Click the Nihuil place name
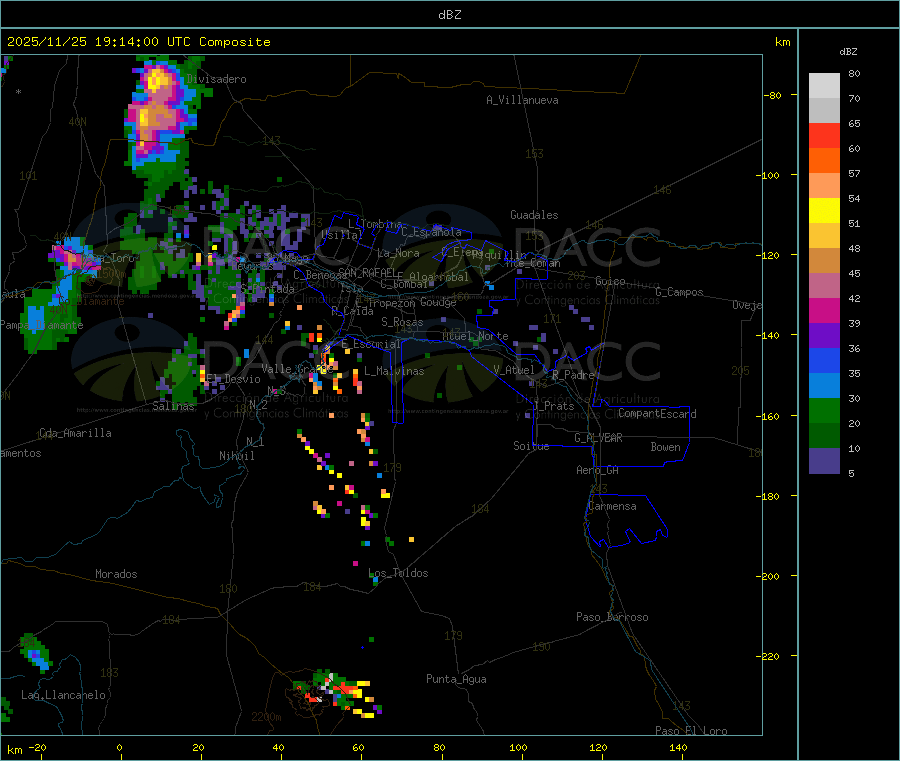The height and width of the screenshot is (761, 900). coord(236,456)
